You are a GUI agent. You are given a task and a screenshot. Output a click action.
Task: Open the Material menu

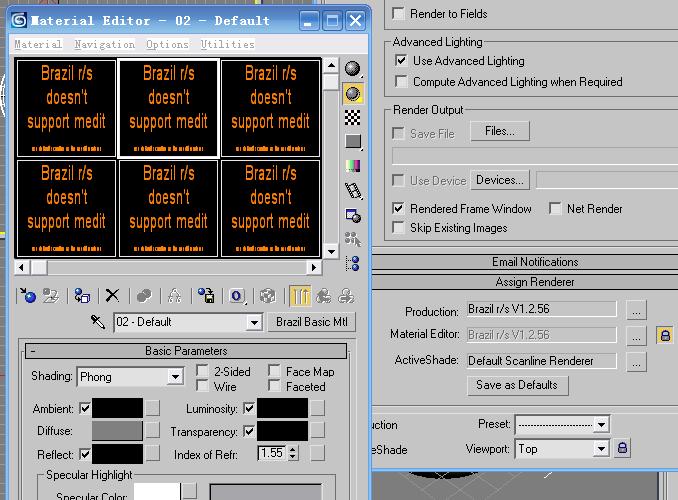(x=38, y=44)
